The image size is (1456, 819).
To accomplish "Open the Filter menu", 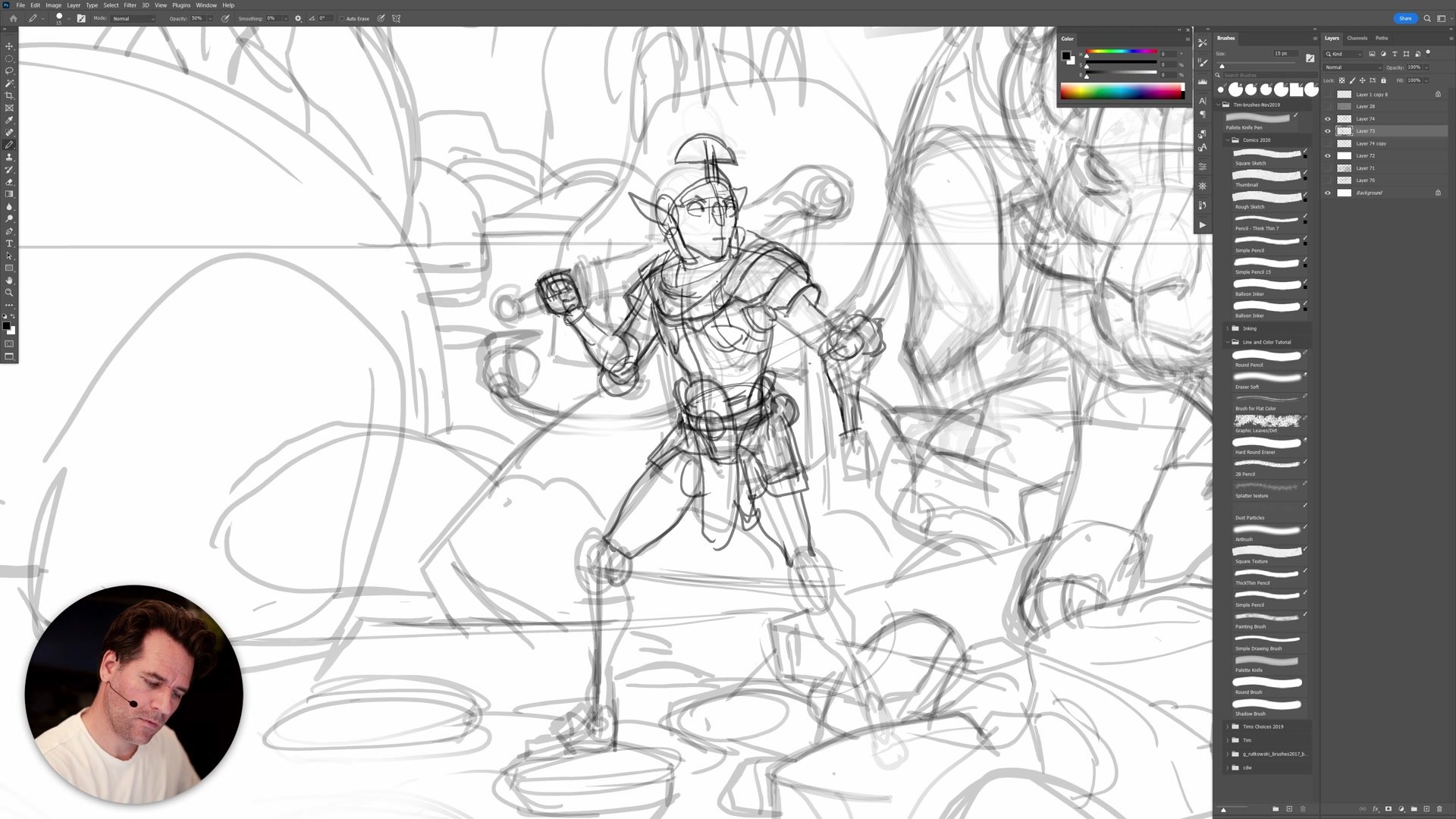I will [130, 5].
